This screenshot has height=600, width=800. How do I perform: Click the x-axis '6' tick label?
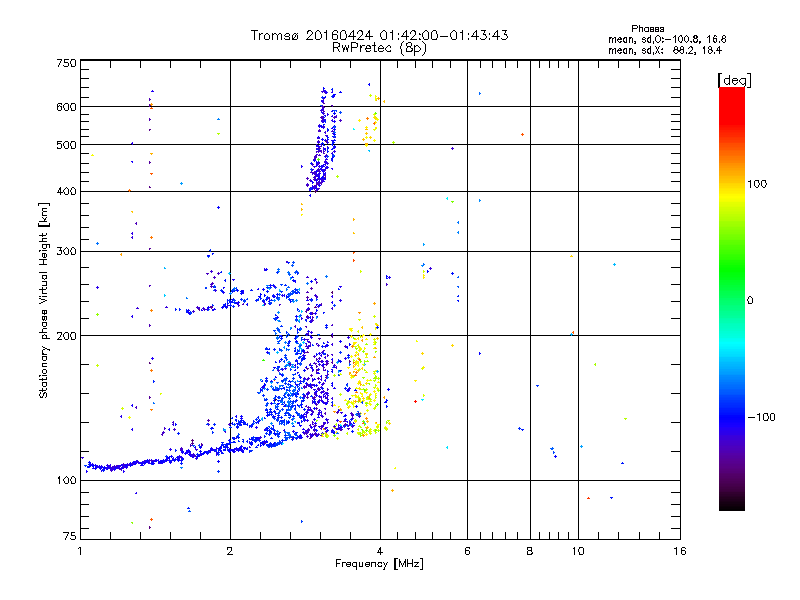tap(467, 551)
